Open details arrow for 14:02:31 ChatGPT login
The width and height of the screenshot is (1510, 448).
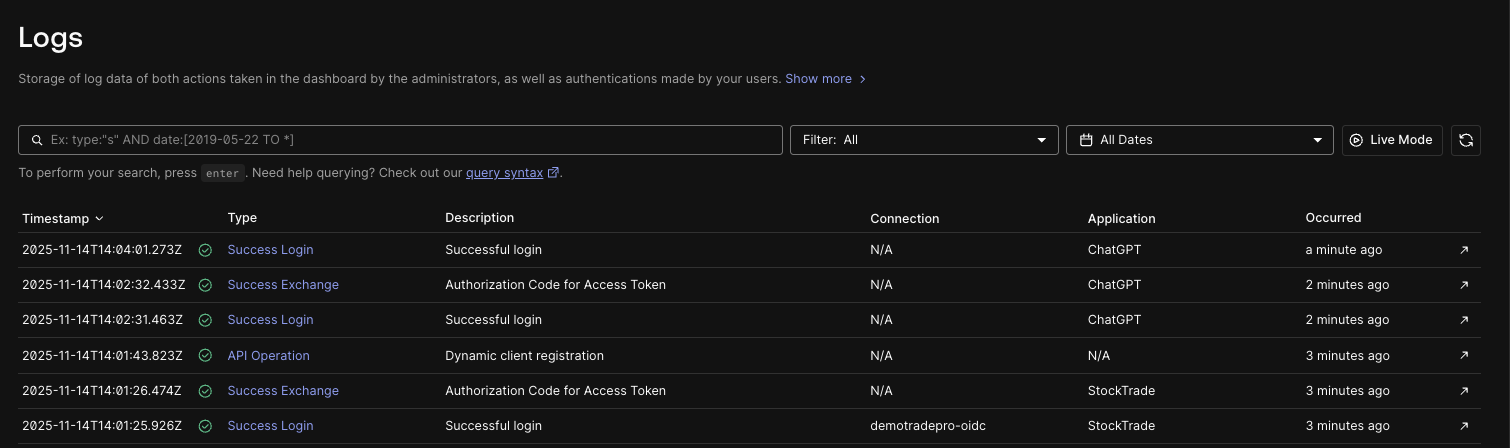[x=1464, y=320]
